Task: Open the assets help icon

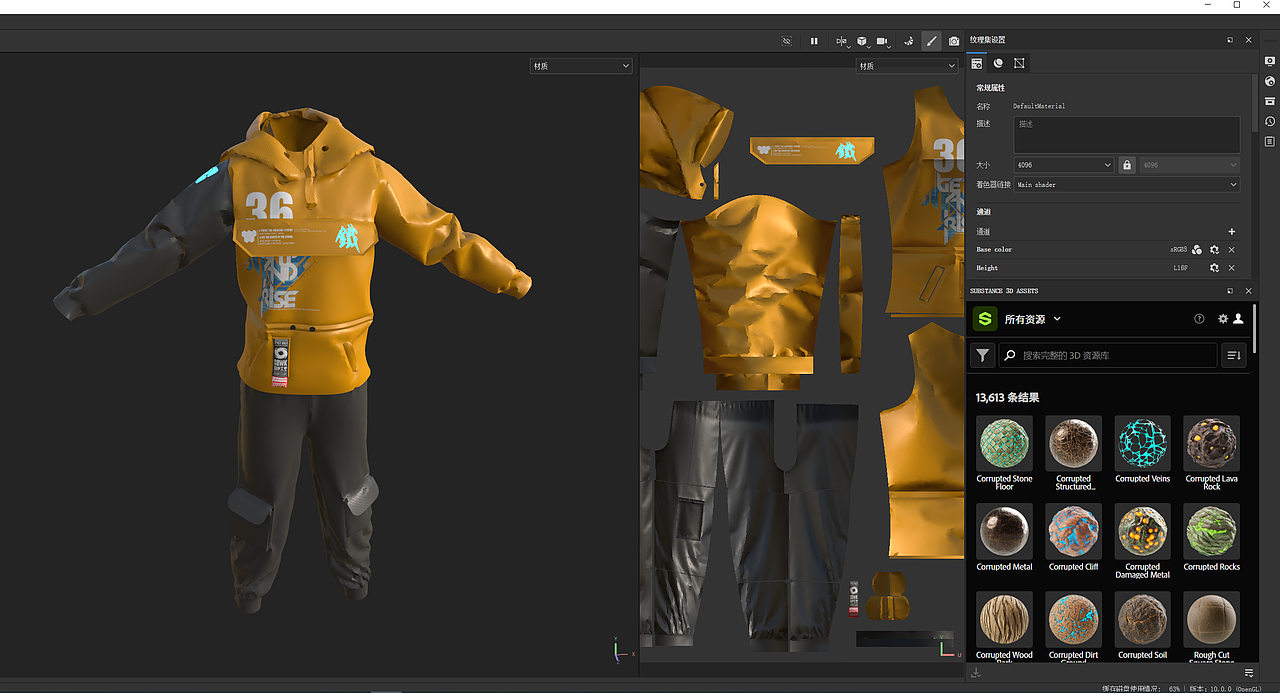Action: click(1199, 319)
